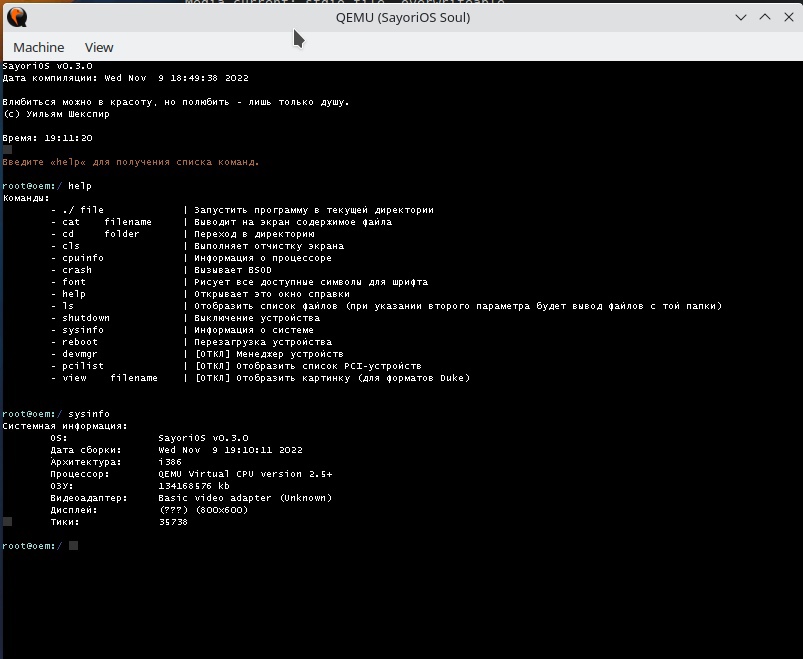Click the orange help hint line

tap(131, 162)
